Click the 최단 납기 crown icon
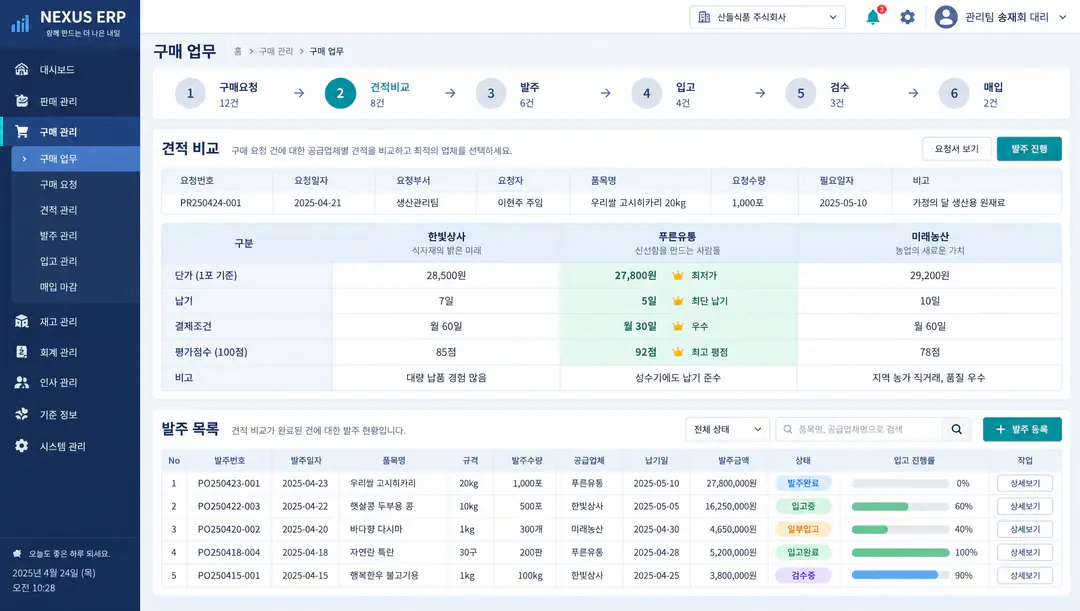The height and width of the screenshot is (611, 1080). [678, 301]
